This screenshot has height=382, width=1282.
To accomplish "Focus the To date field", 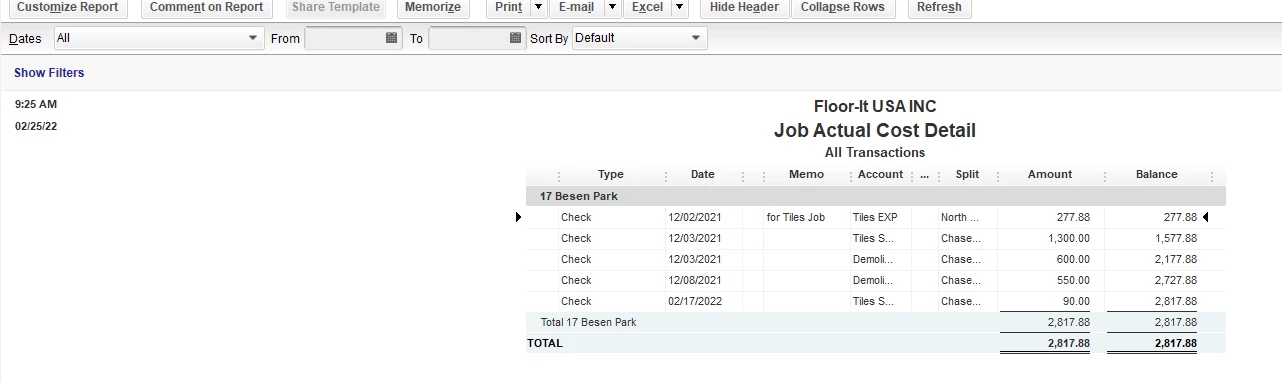I will pyautogui.click(x=468, y=38).
